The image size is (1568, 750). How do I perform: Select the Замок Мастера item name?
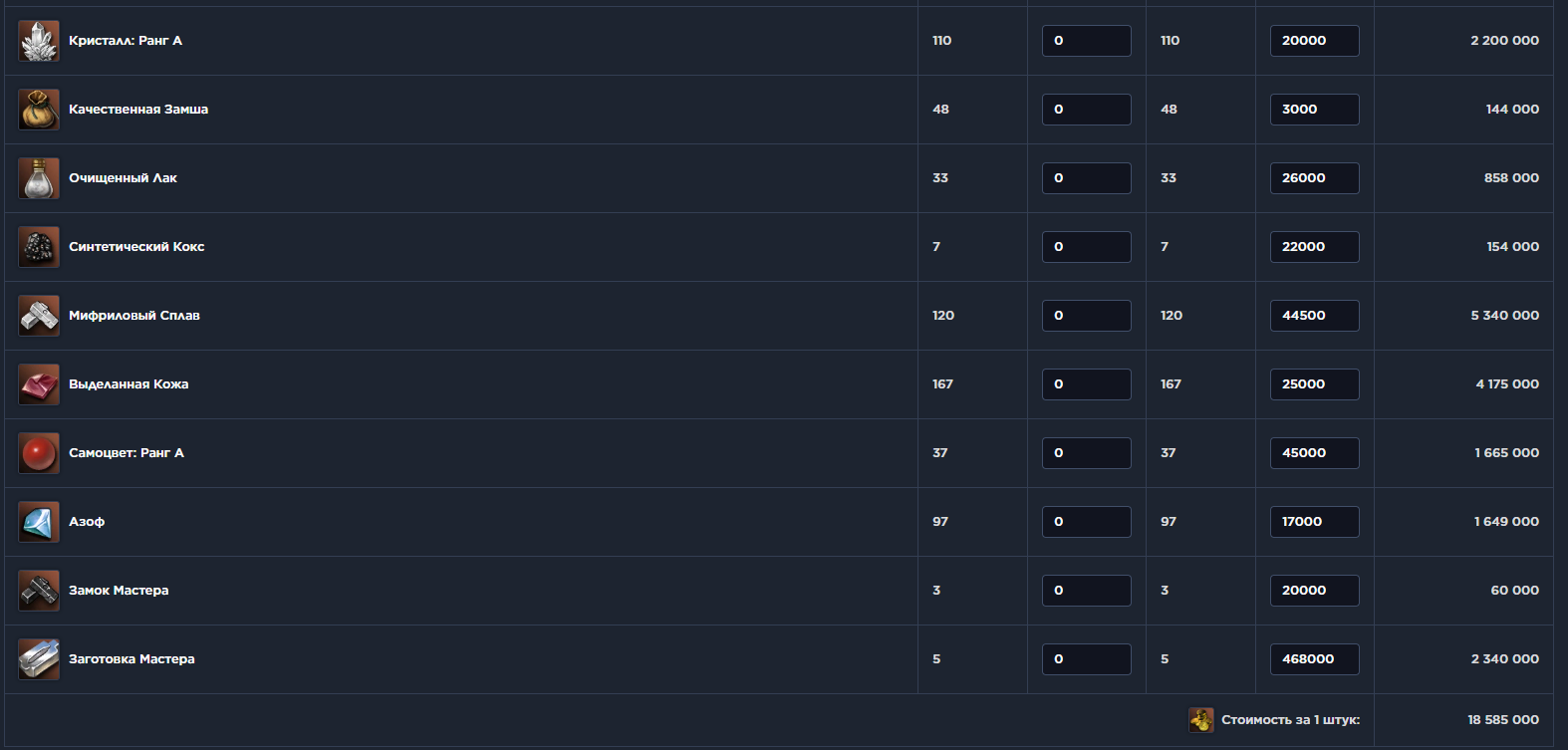(x=119, y=591)
